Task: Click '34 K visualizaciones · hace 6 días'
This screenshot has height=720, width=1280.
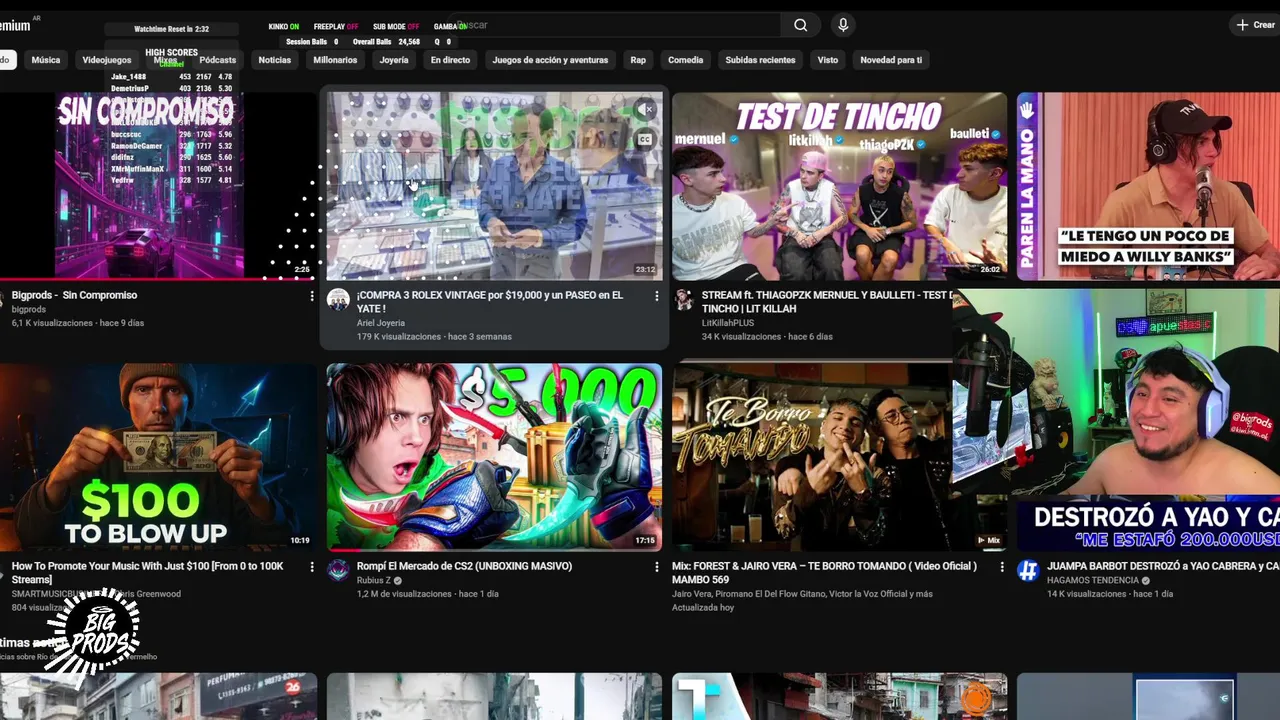Action: click(767, 337)
